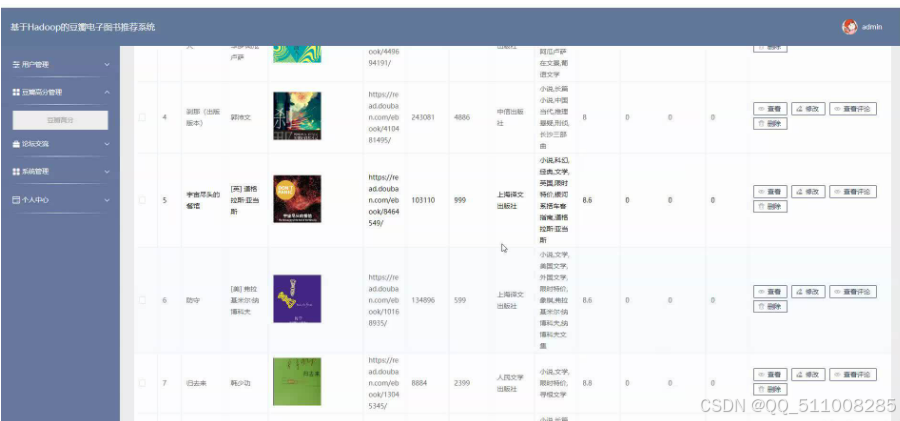Click the 个人中心 sidebar icon

tap(16, 200)
